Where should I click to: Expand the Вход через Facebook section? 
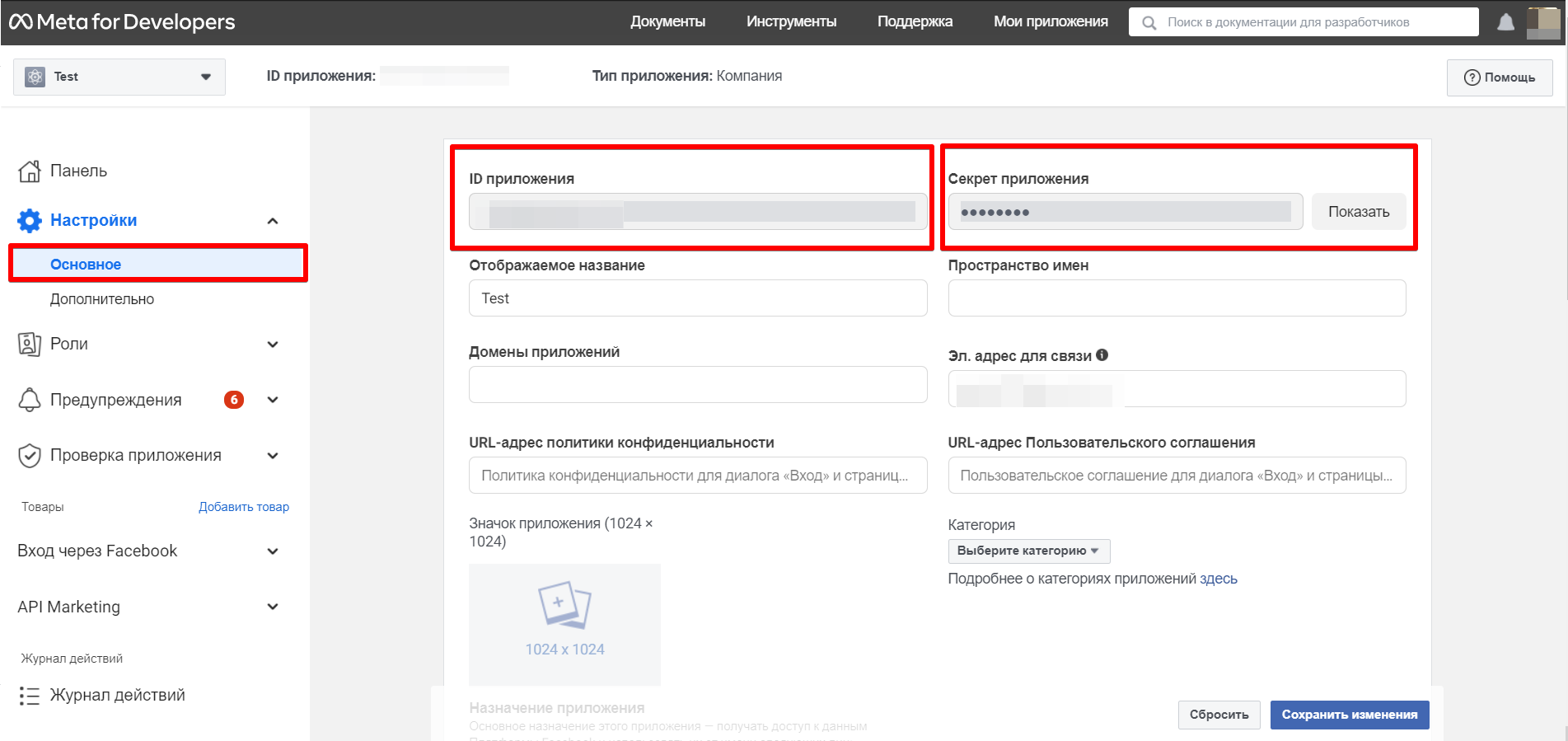(x=273, y=551)
